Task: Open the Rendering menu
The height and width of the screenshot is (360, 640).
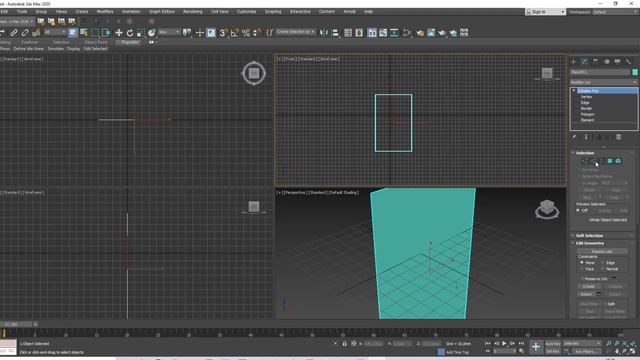Action: pyautogui.click(x=193, y=11)
